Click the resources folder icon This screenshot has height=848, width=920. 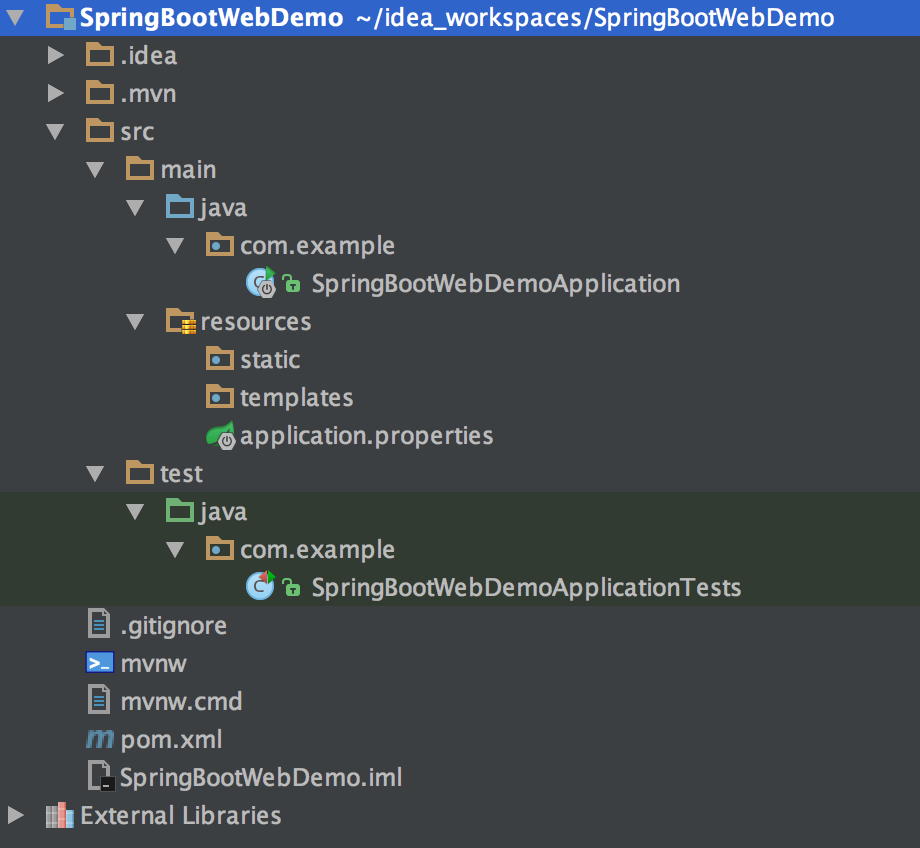(181, 321)
